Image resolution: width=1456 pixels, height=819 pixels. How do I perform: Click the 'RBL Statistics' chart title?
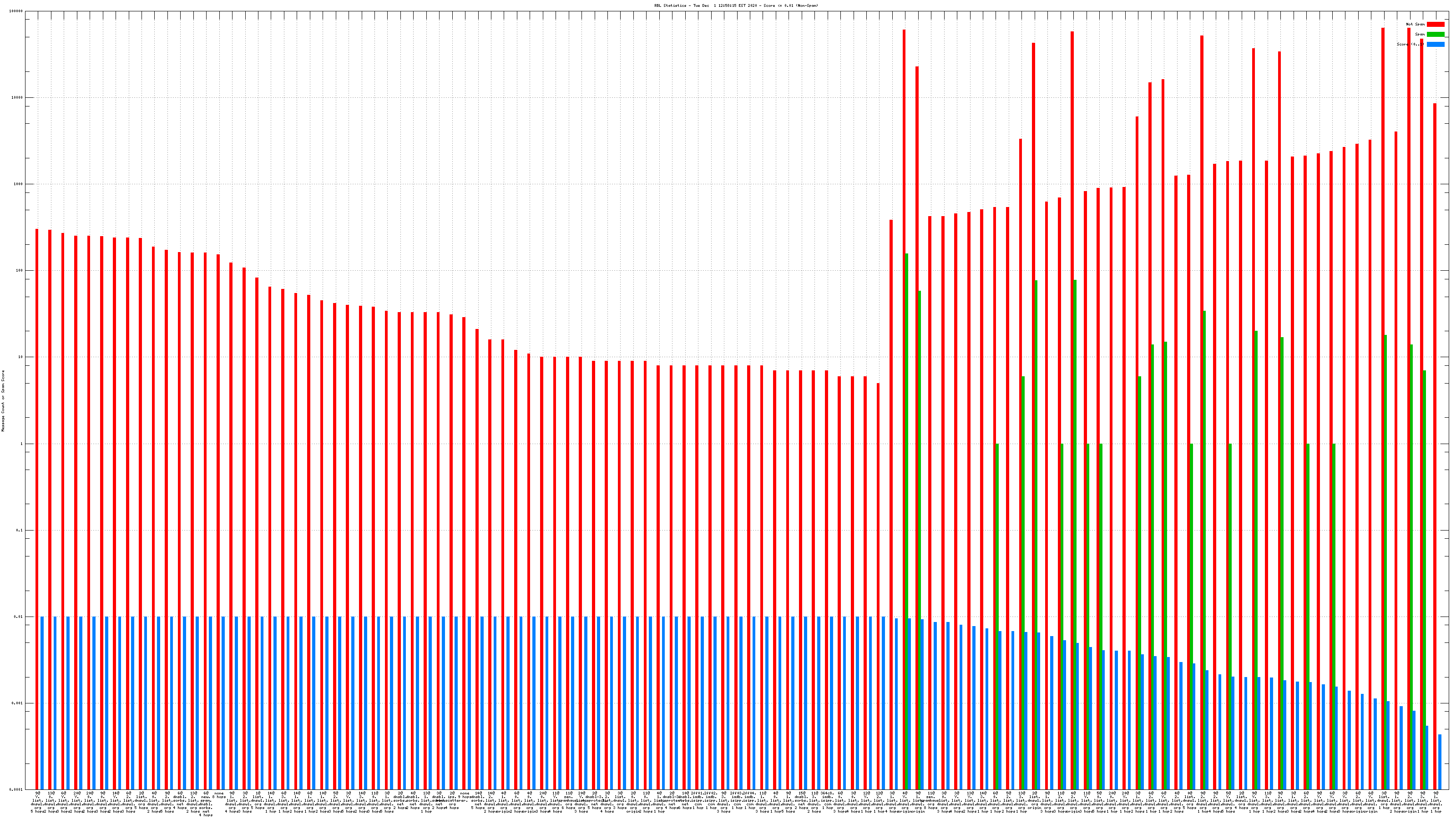tap(736, 5)
